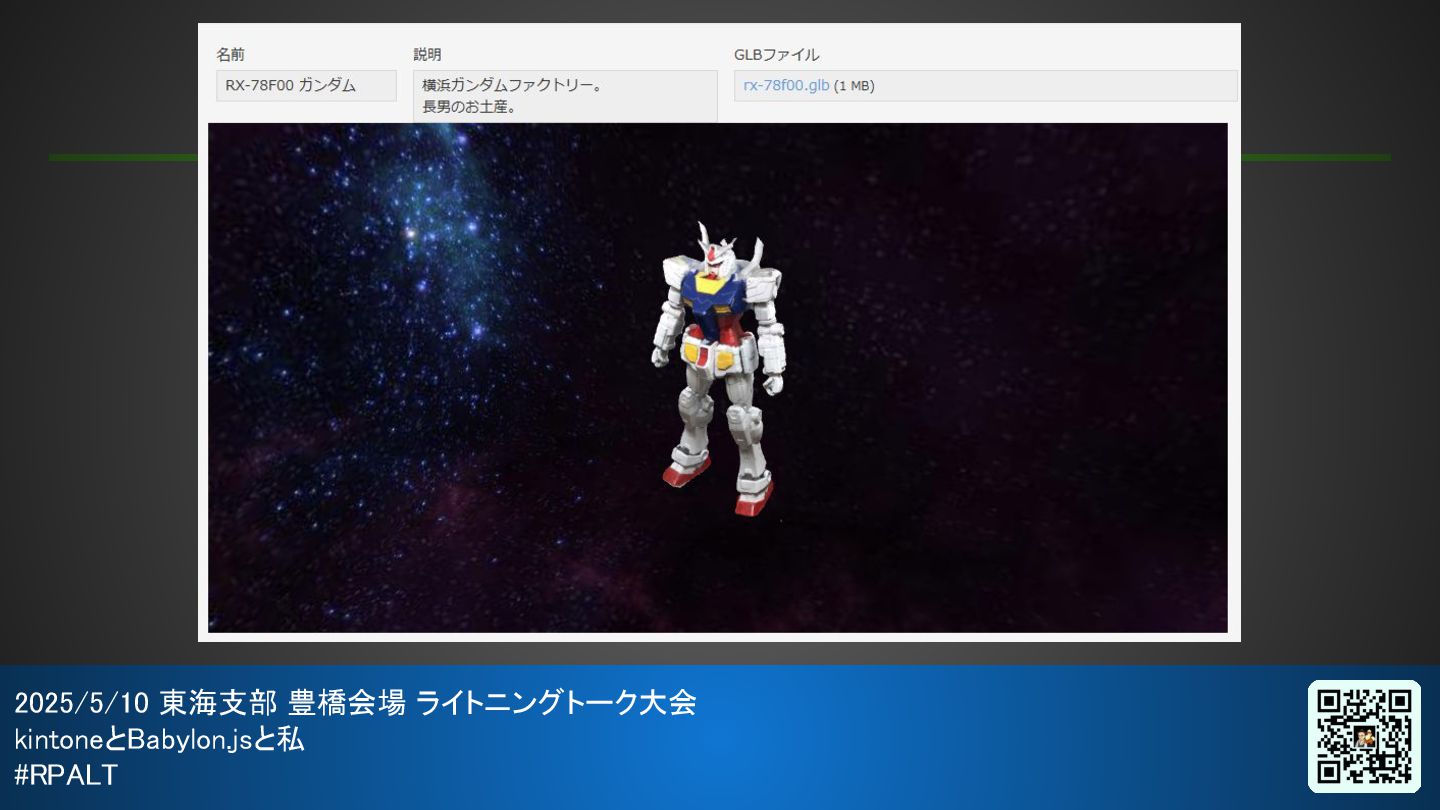Click the (1 MB) file size text
The image size is (1440, 810).
[x=854, y=86]
